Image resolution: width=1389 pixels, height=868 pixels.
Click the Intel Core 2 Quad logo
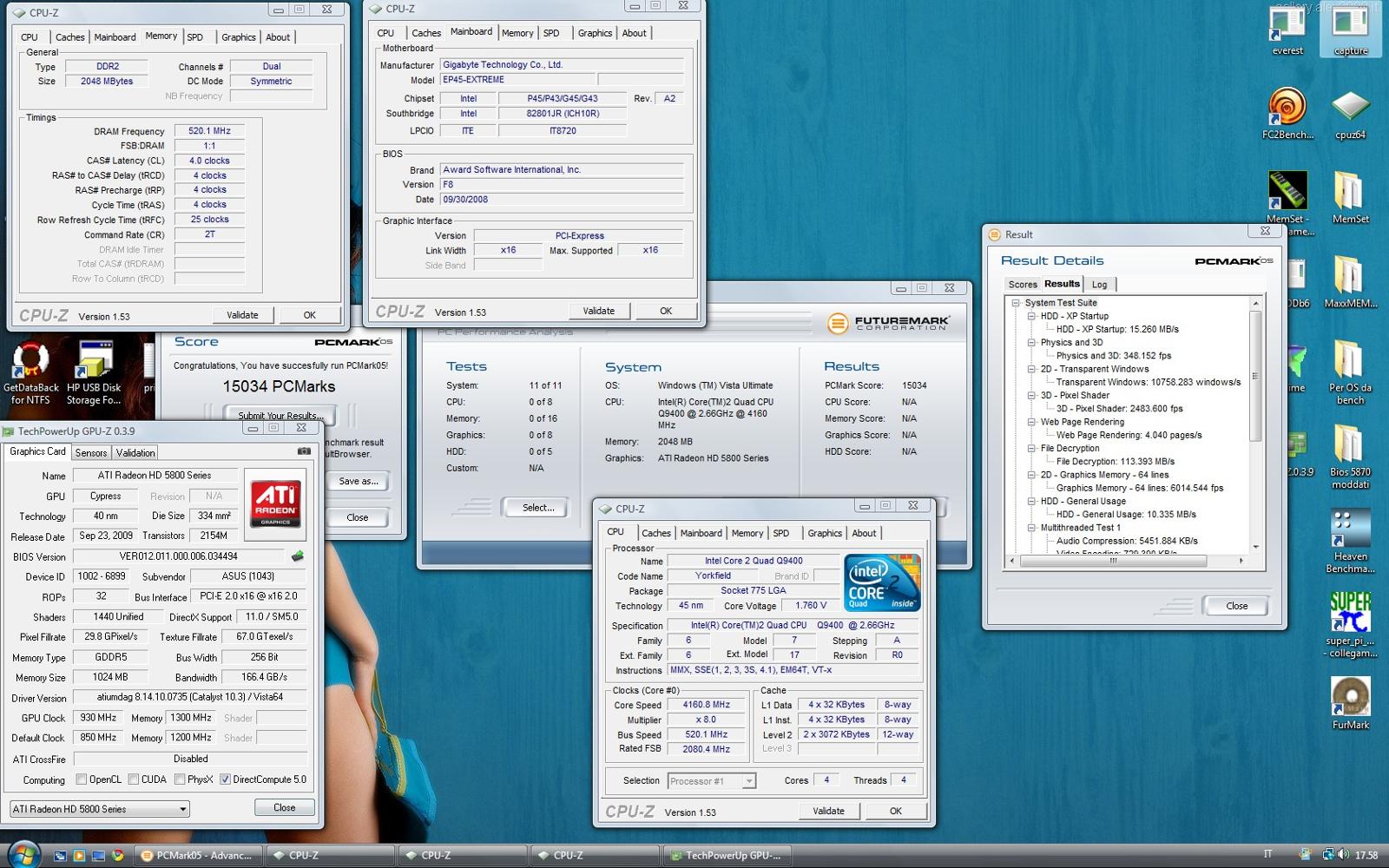pos(882,583)
